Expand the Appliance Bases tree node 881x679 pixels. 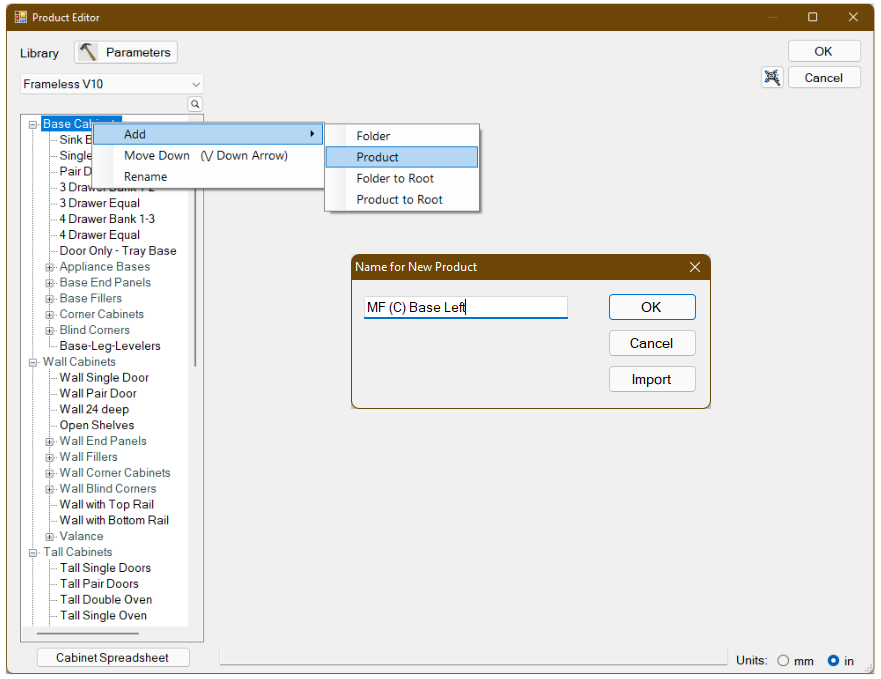point(50,267)
